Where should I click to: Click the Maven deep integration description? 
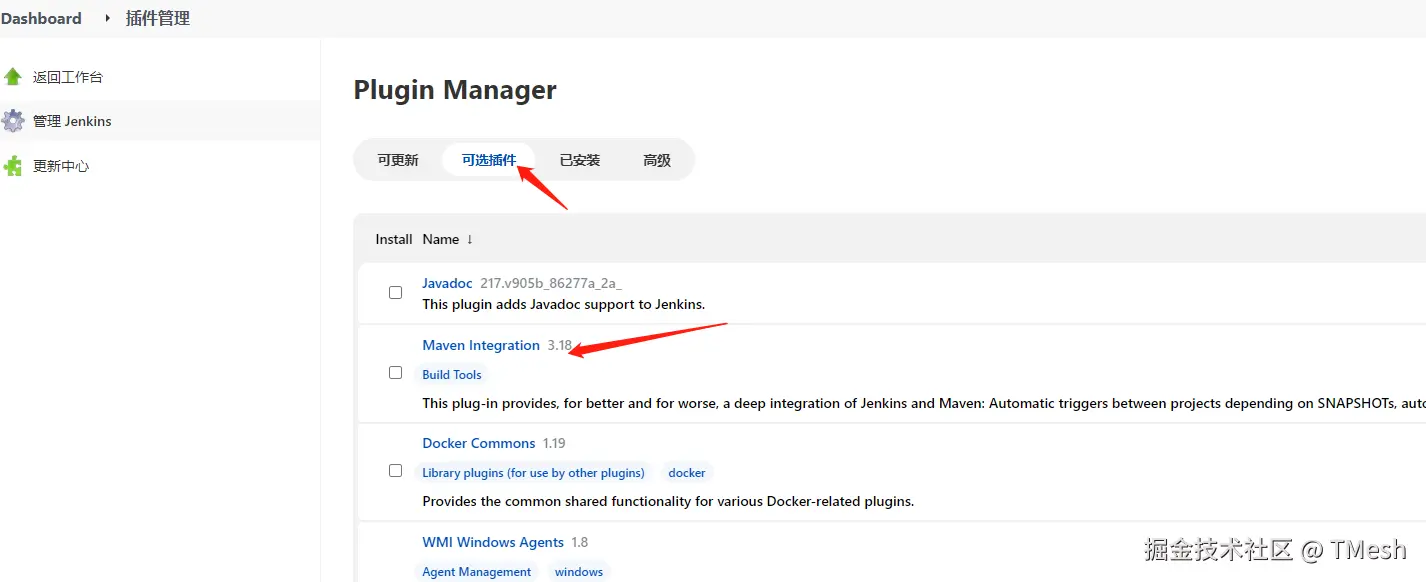click(x=924, y=403)
